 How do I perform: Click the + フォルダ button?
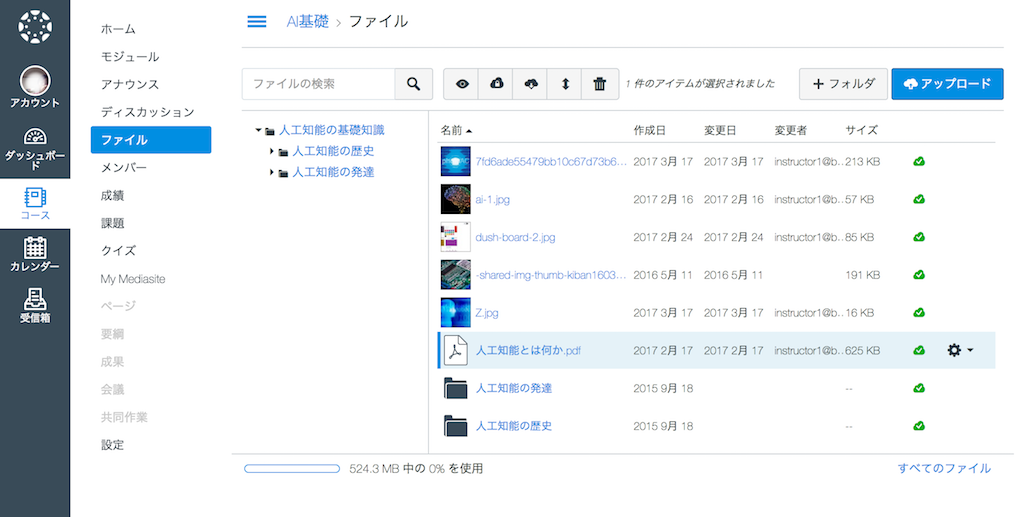tap(843, 84)
